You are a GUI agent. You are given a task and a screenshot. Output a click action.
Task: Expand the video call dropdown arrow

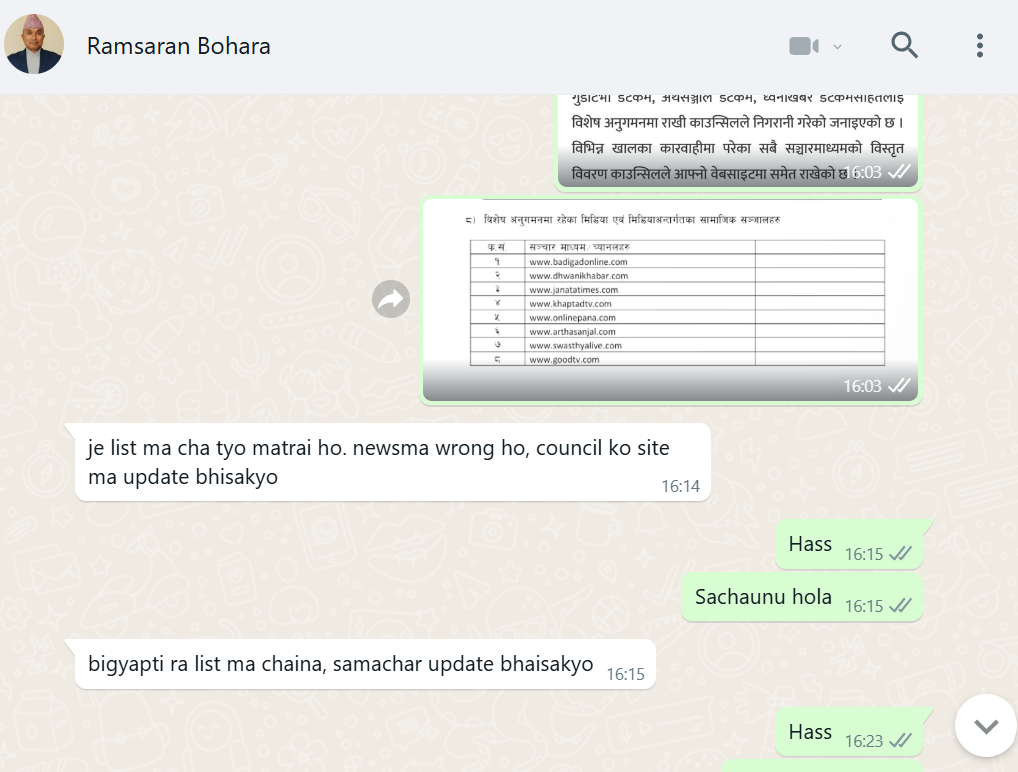[x=838, y=46]
